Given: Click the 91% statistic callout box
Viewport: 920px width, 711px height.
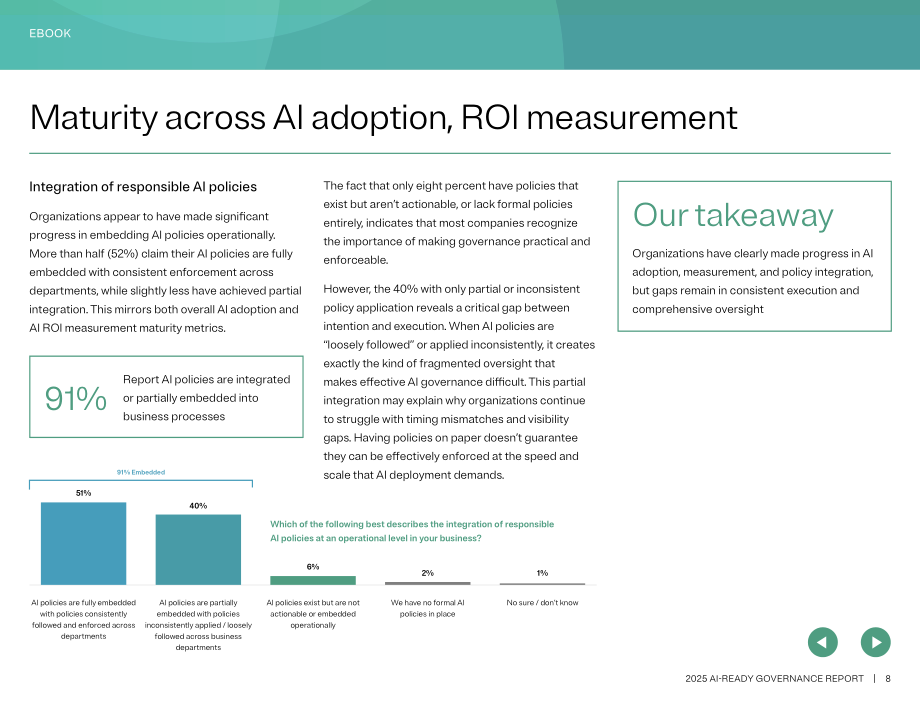Looking at the screenshot, I should pyautogui.click(x=166, y=397).
